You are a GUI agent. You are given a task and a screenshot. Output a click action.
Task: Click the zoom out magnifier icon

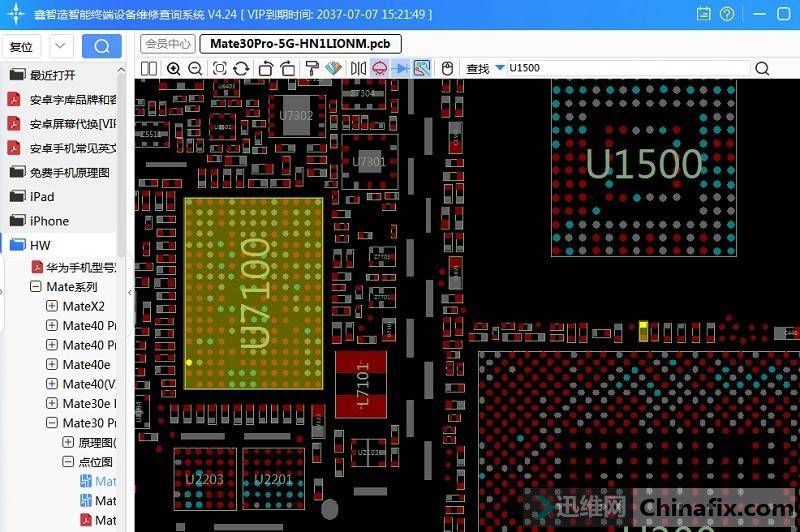click(x=195, y=68)
